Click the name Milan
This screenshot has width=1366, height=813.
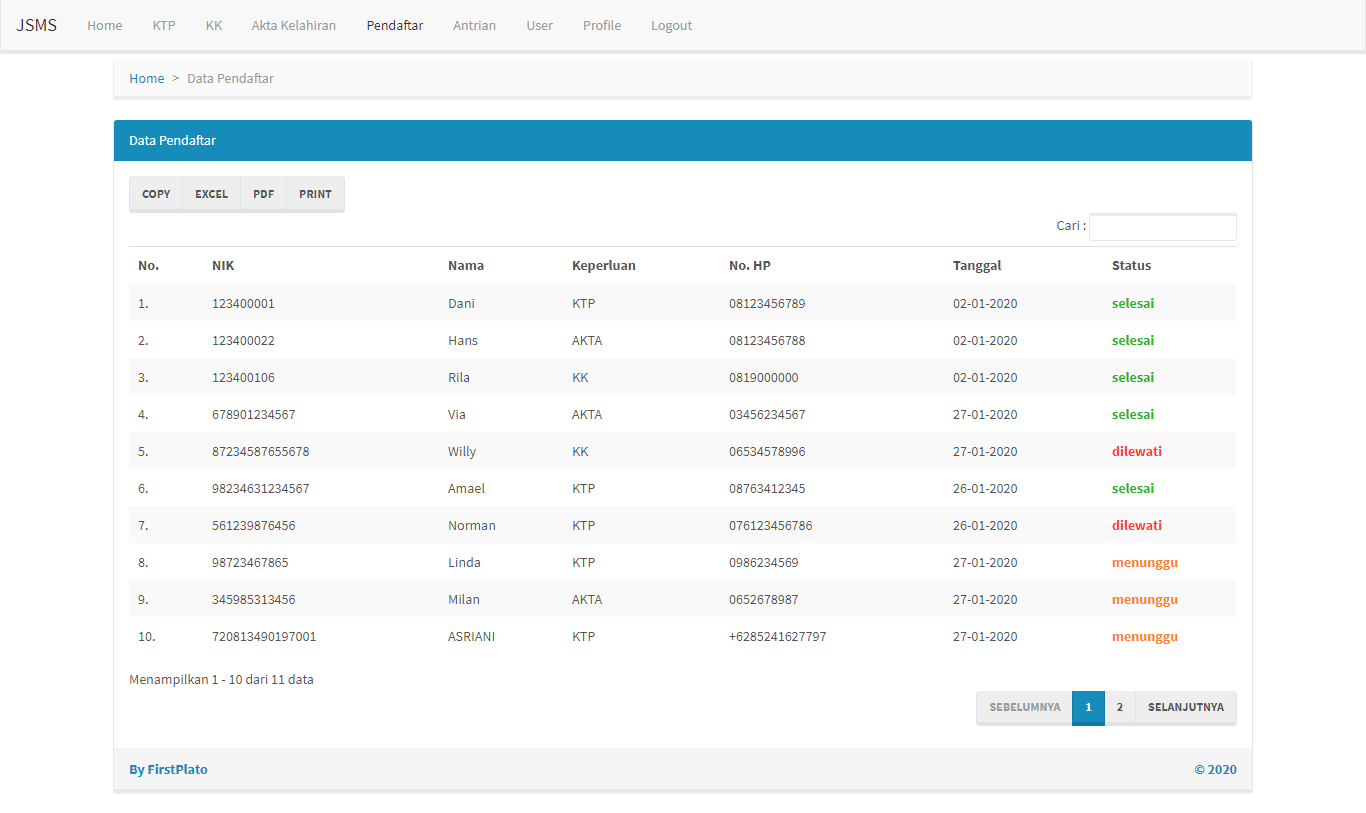(x=464, y=599)
